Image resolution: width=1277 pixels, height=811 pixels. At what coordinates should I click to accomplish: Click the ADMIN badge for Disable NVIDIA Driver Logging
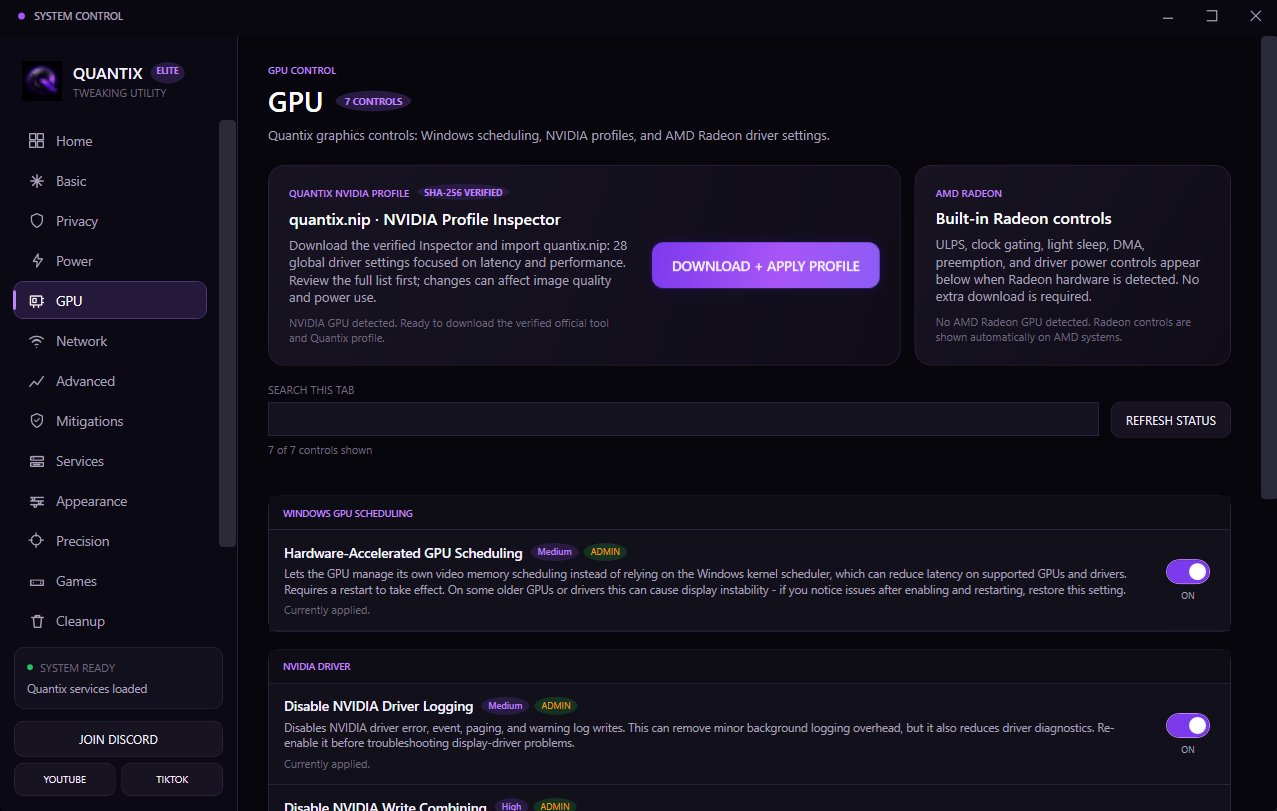(x=556, y=706)
